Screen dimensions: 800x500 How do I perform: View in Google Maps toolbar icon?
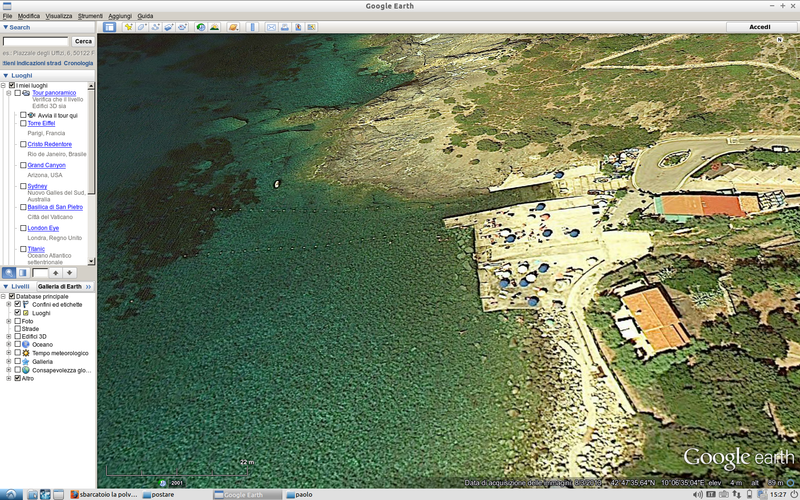click(x=311, y=27)
